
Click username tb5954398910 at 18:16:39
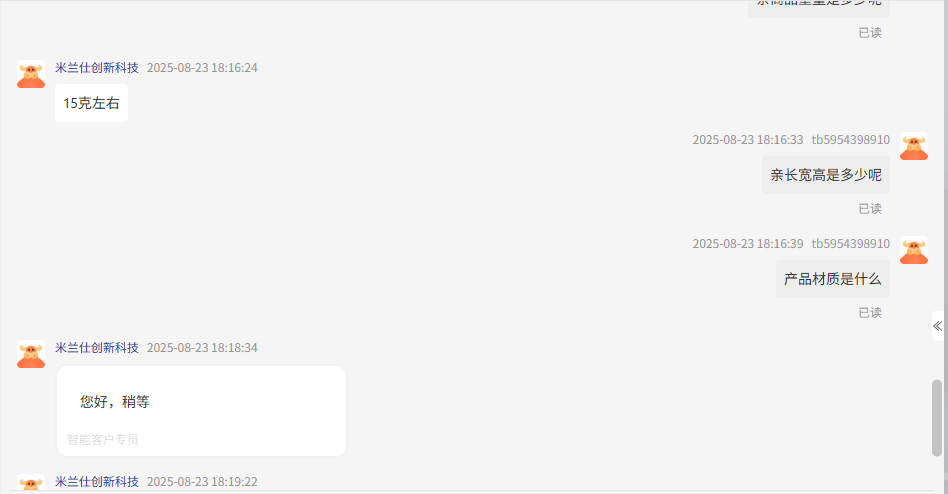click(x=851, y=244)
